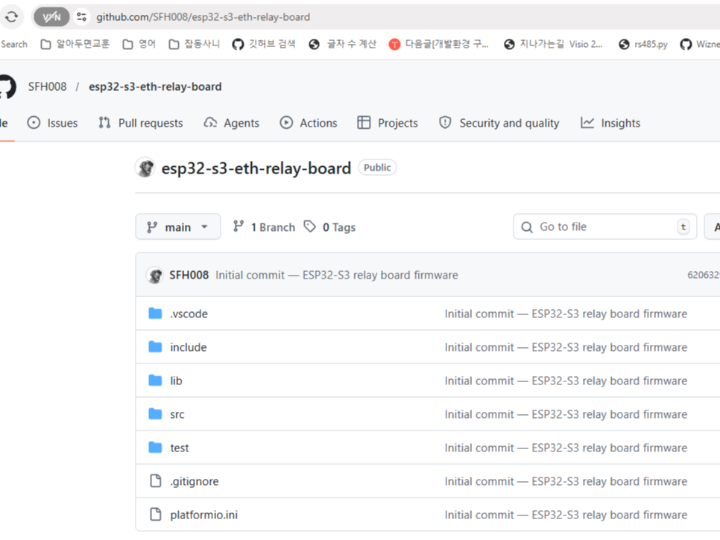720x540 pixels.
Task: Open site information icon in address bar
Action: tap(82, 17)
